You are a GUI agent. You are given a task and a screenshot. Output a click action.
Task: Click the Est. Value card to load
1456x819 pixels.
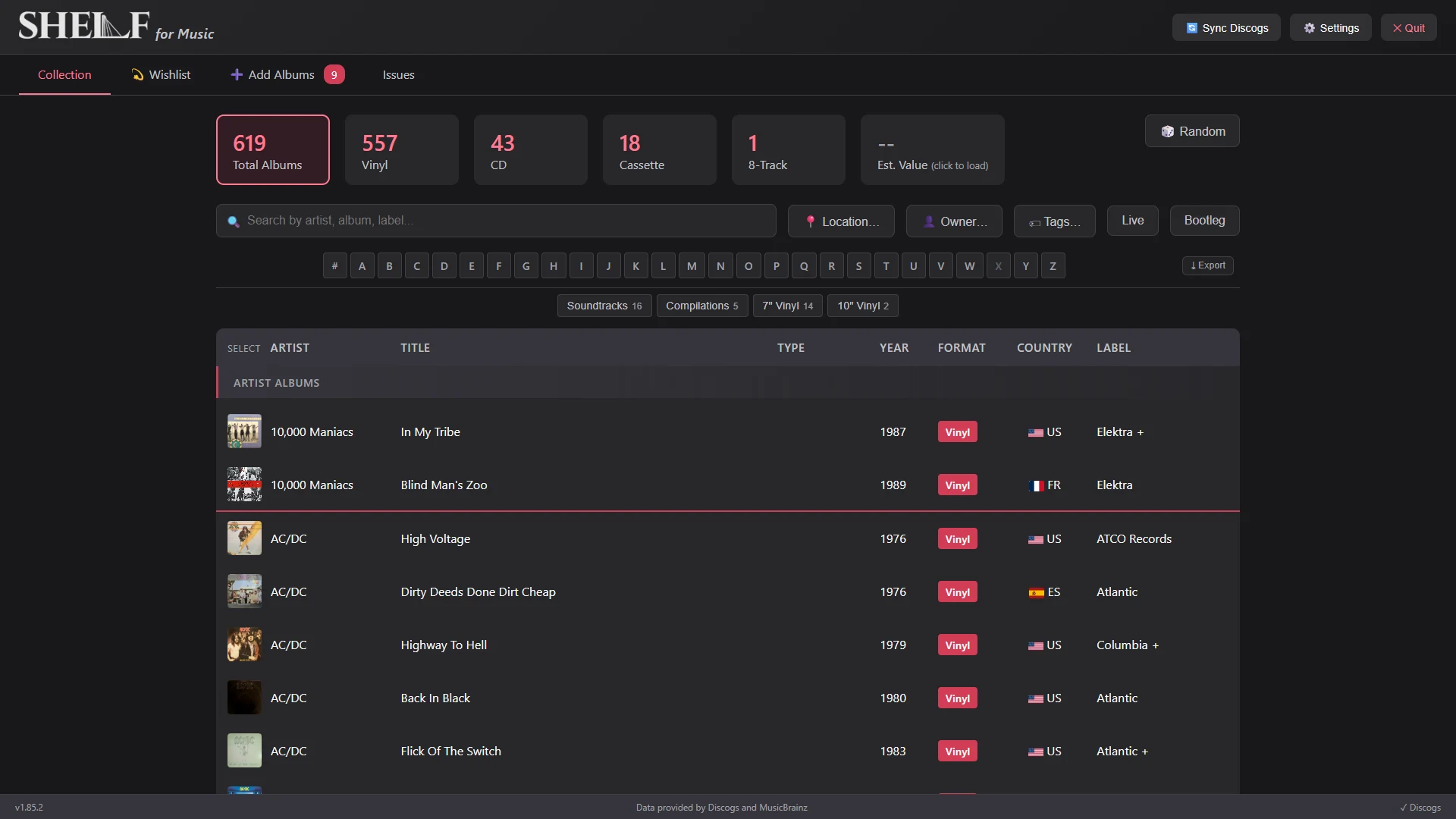coord(932,149)
